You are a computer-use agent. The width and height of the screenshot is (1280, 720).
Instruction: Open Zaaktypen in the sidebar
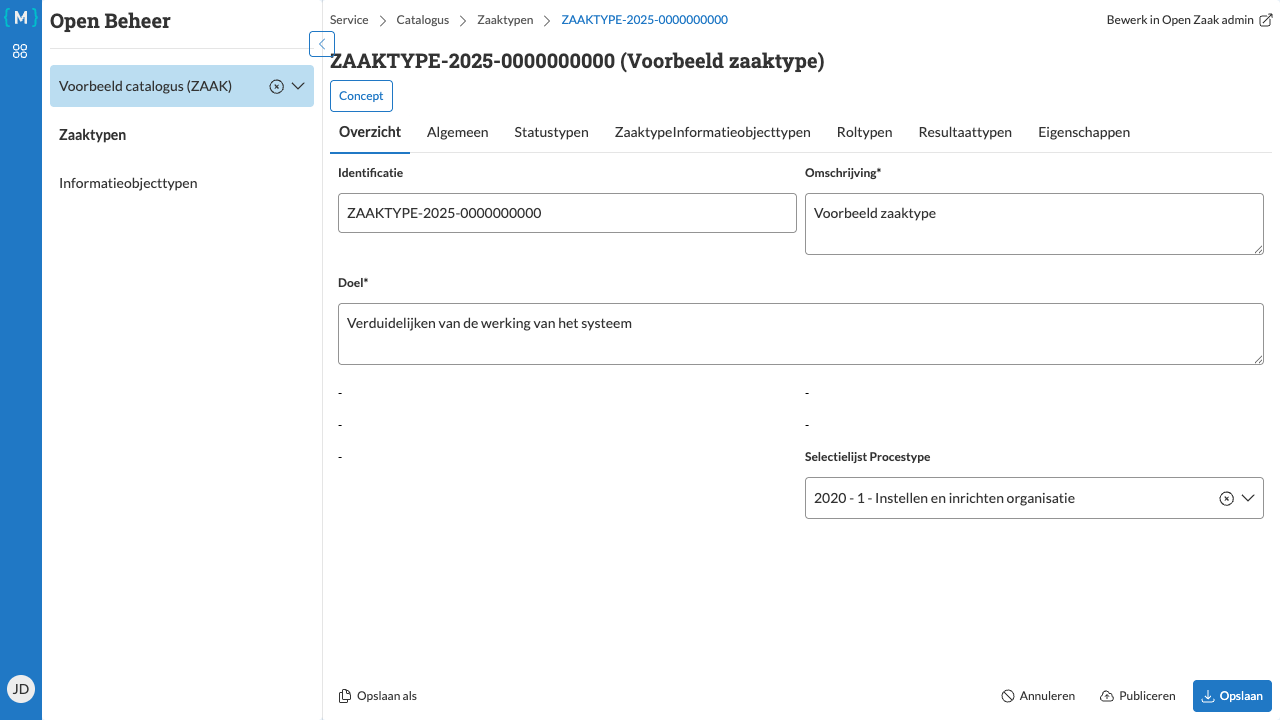tap(92, 135)
